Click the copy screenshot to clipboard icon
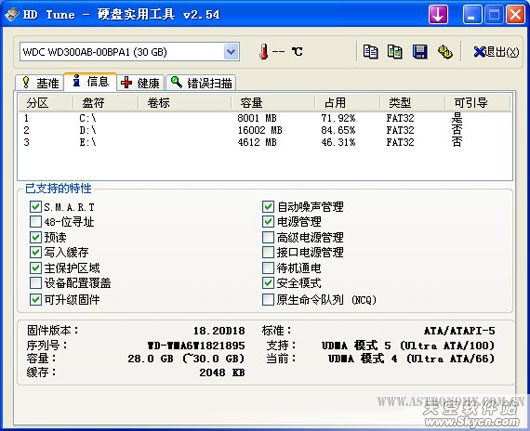530x431 pixels. tap(395, 52)
